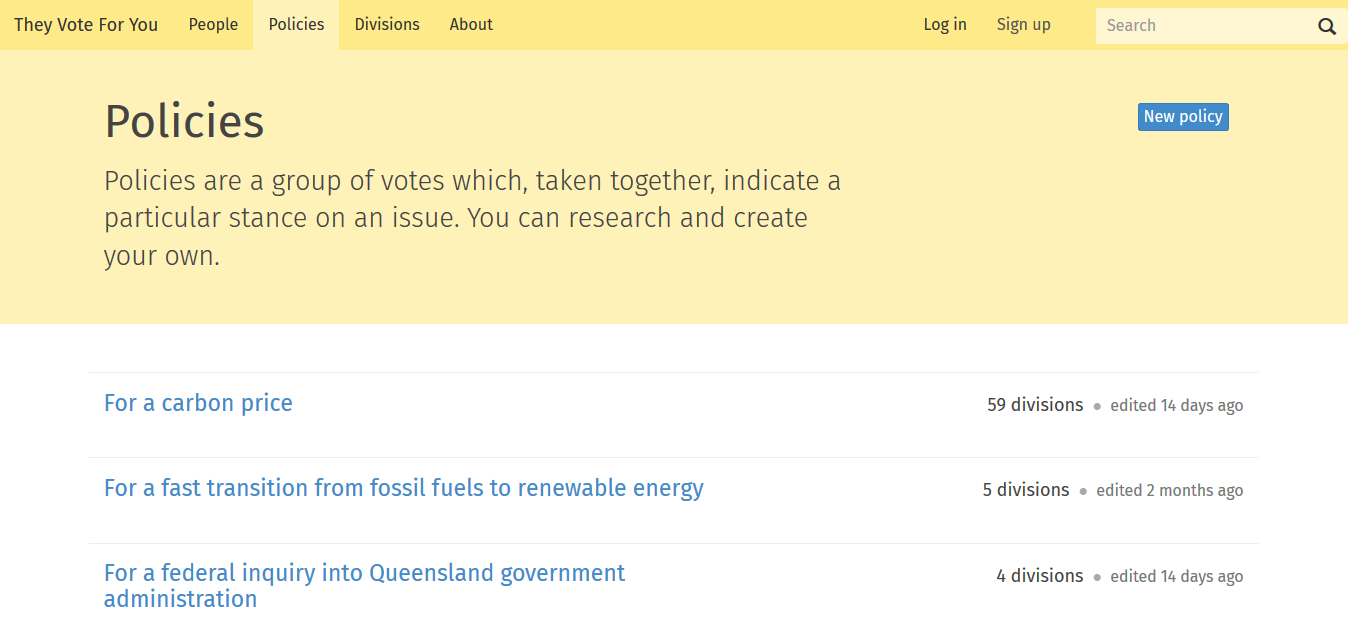Viewport: 1348px width, 635px height.
Task: Go to the Divisions page
Action: point(387,25)
